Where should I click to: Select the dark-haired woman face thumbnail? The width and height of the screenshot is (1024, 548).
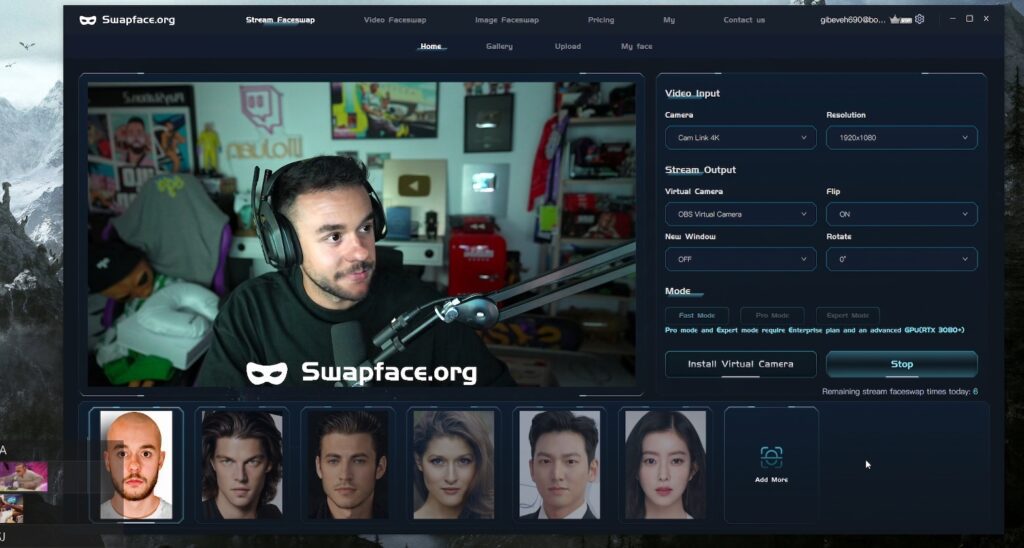(x=665, y=464)
